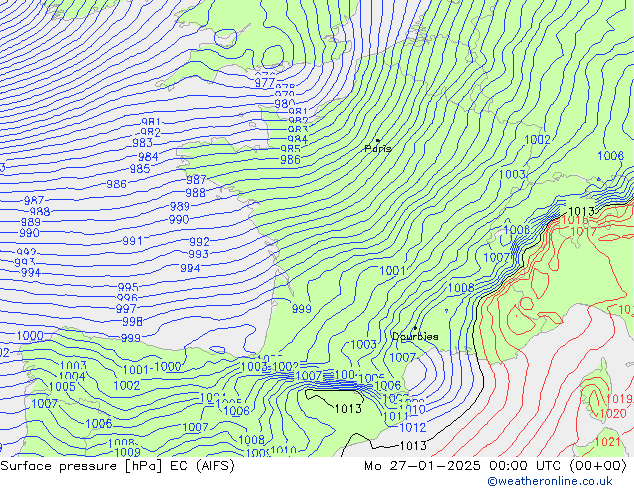Select the 'Surface pressure [hPa] EC (AIFS)' title

117,466
